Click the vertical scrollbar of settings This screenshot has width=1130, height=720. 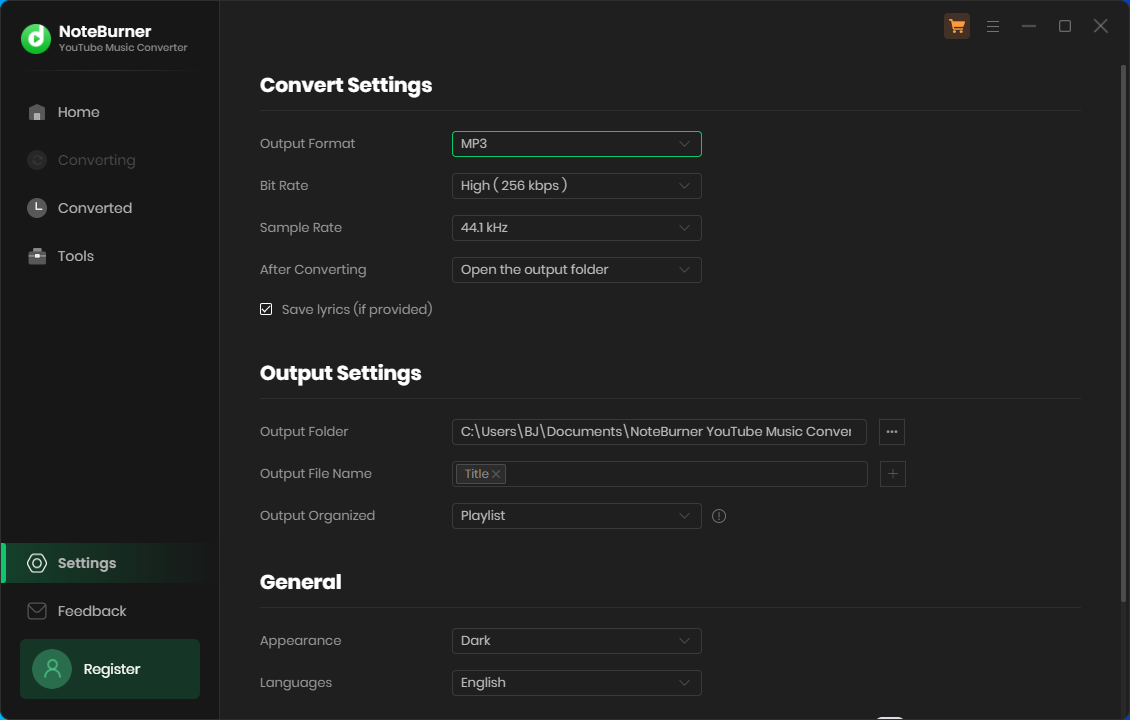click(x=1123, y=333)
